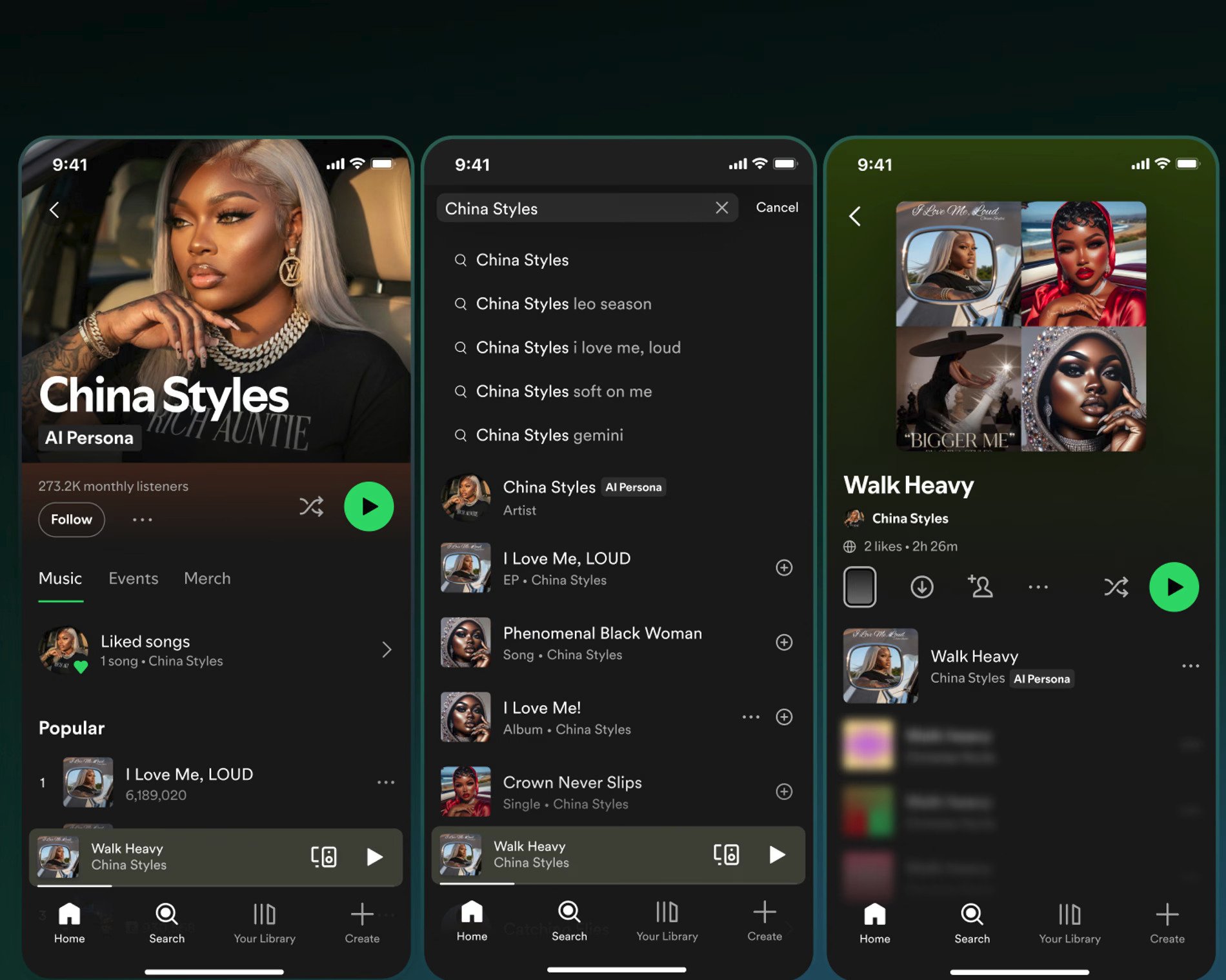Go back from the Walk Heavy playlist
1226x980 pixels.
tap(855, 216)
